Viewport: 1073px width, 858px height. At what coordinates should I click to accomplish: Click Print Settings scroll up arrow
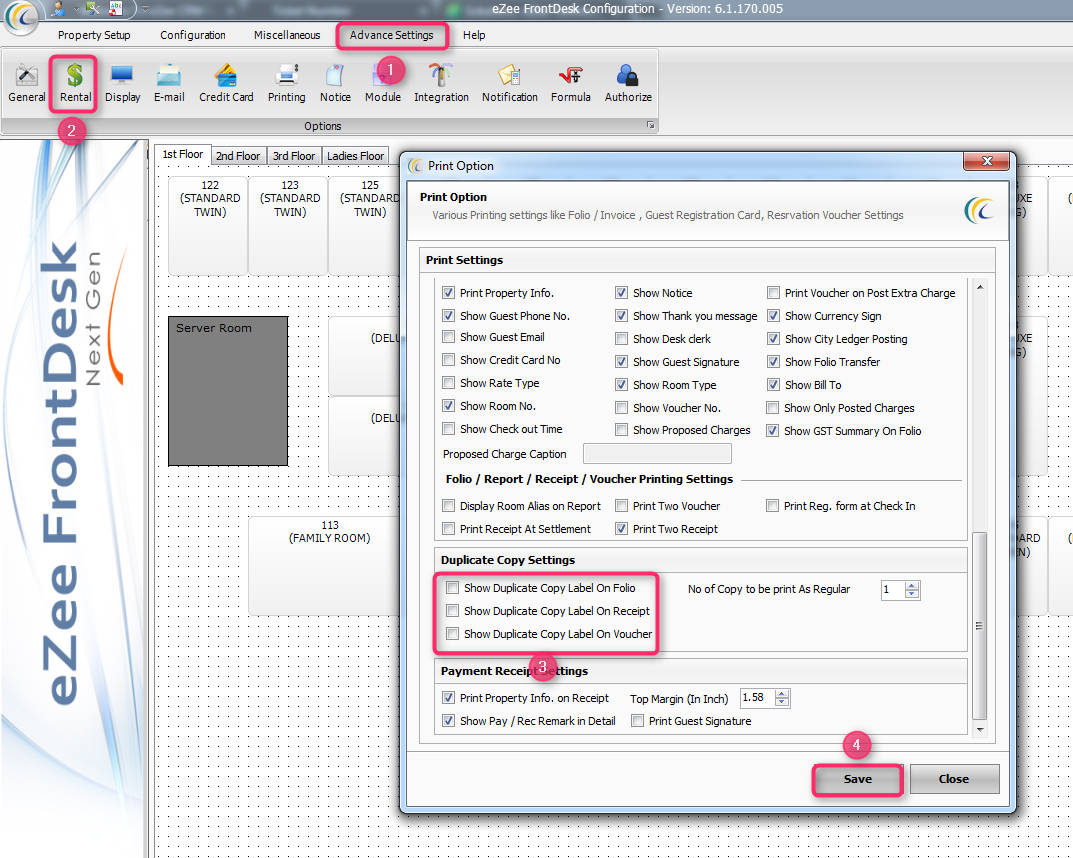980,287
